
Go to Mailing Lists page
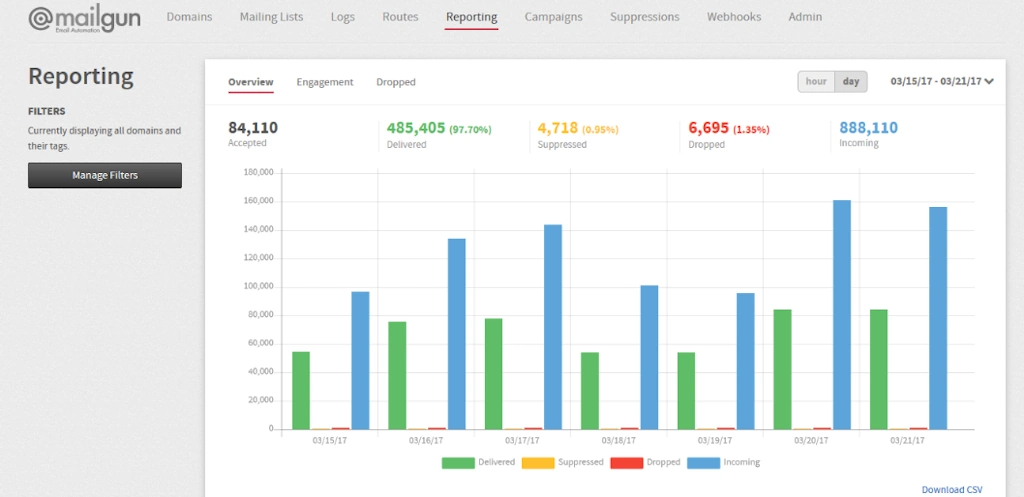[x=271, y=17]
